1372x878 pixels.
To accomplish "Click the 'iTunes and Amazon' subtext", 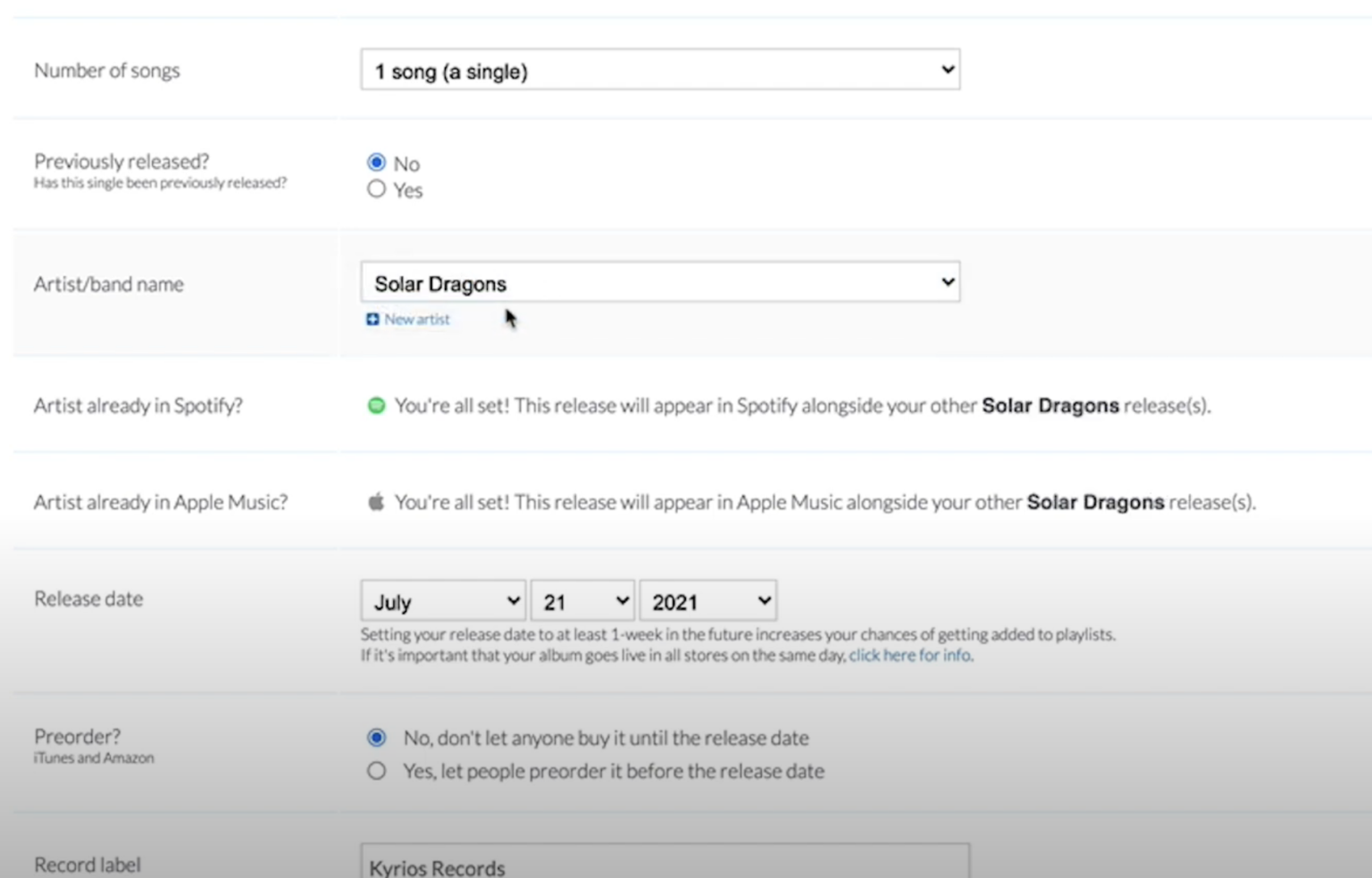I will pyautogui.click(x=94, y=757).
